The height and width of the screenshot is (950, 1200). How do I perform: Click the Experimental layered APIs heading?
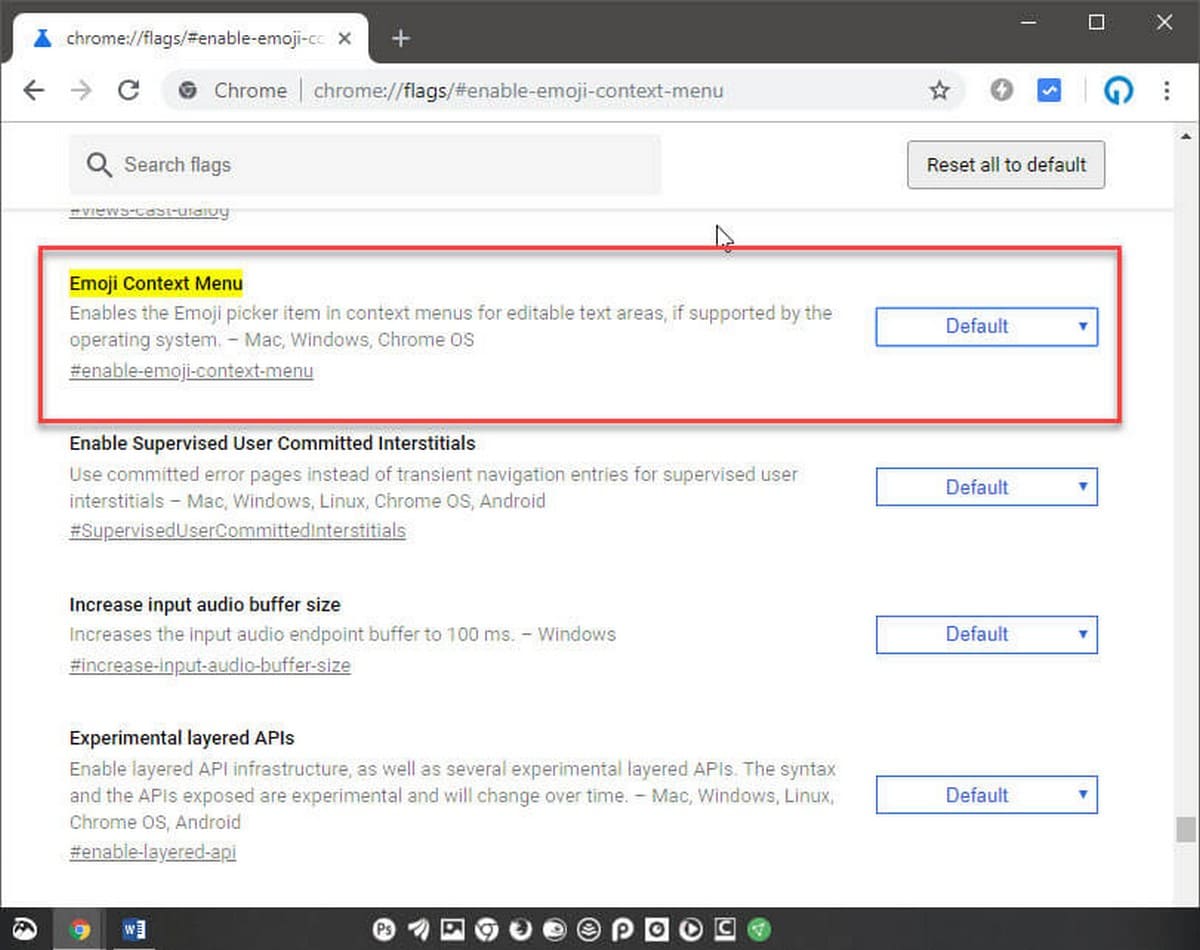point(182,738)
